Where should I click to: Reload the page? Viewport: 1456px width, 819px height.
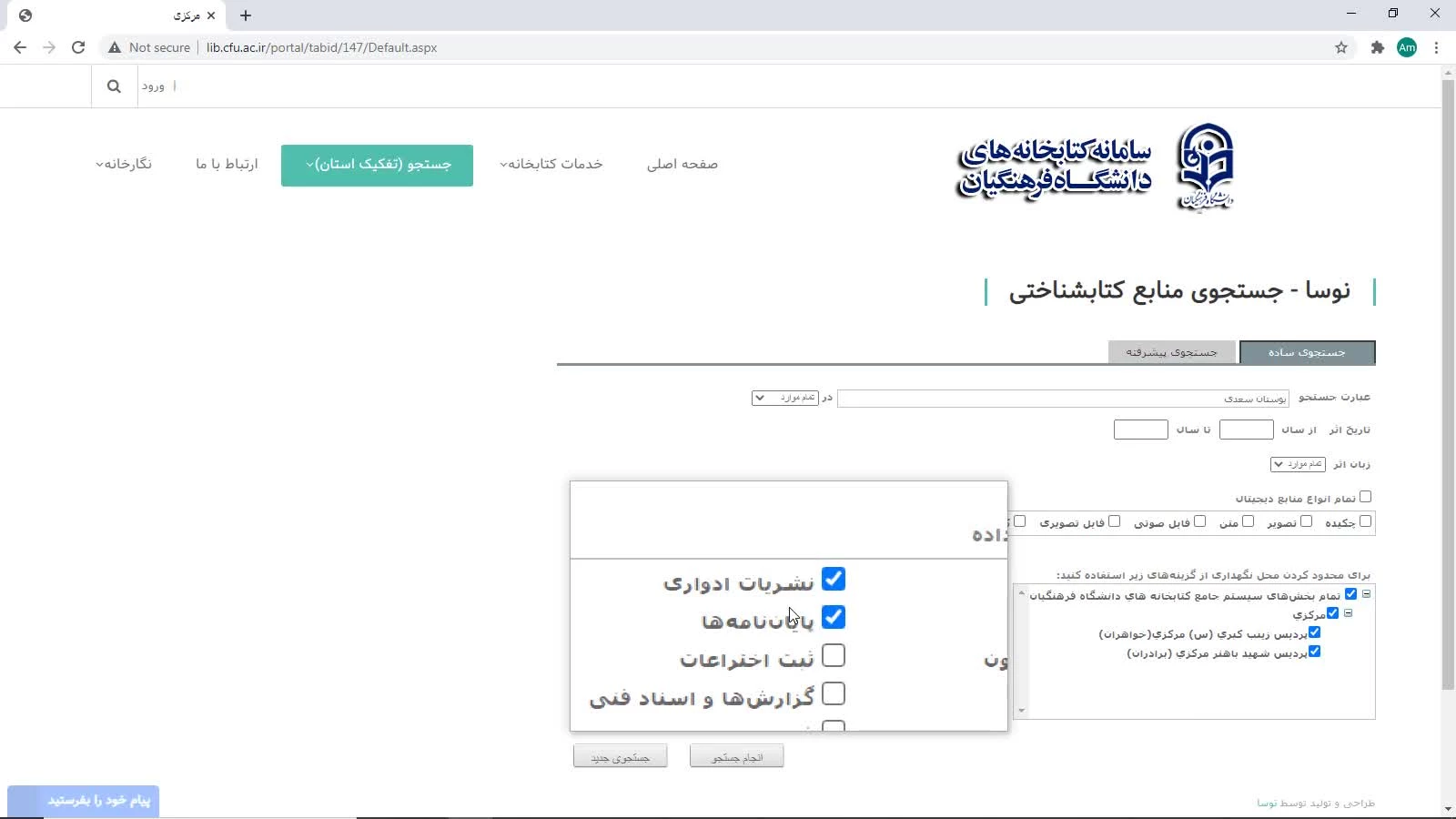click(x=78, y=47)
